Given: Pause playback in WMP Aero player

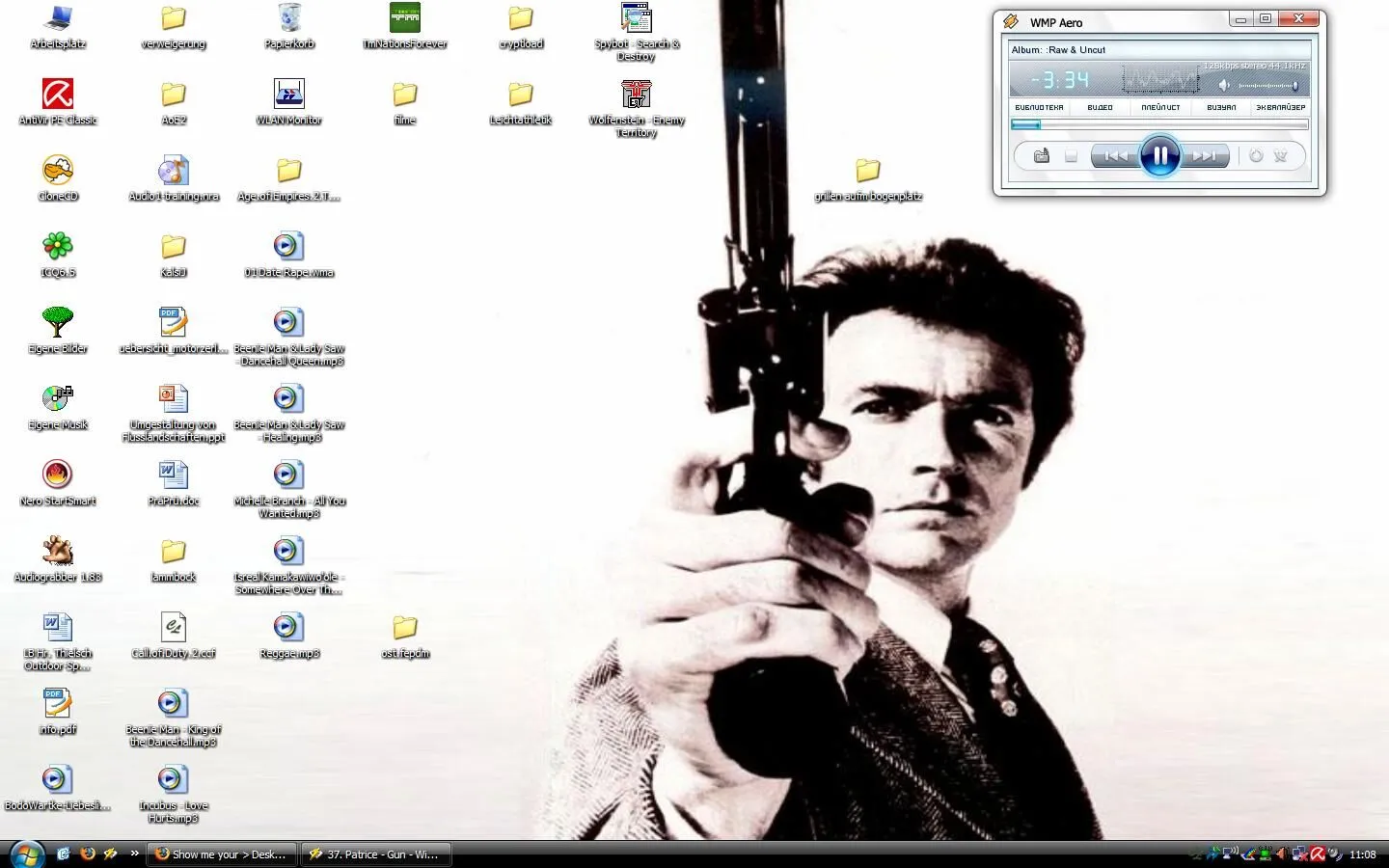Looking at the screenshot, I should coord(1159,155).
